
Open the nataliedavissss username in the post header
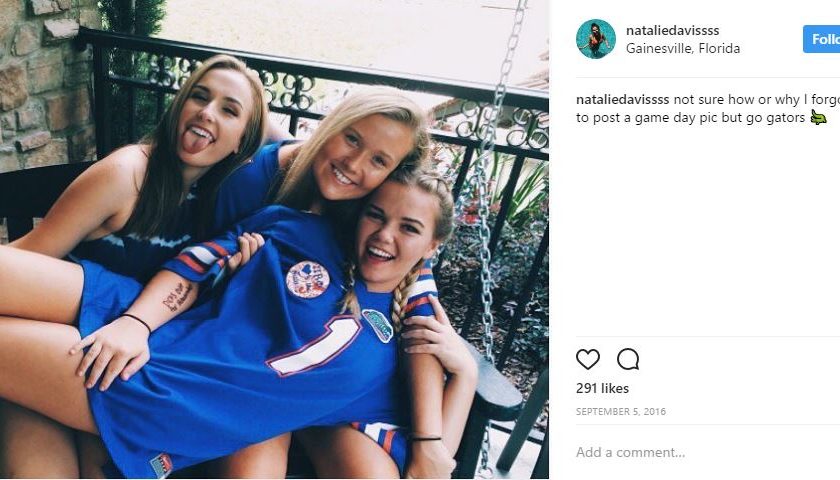point(672,31)
